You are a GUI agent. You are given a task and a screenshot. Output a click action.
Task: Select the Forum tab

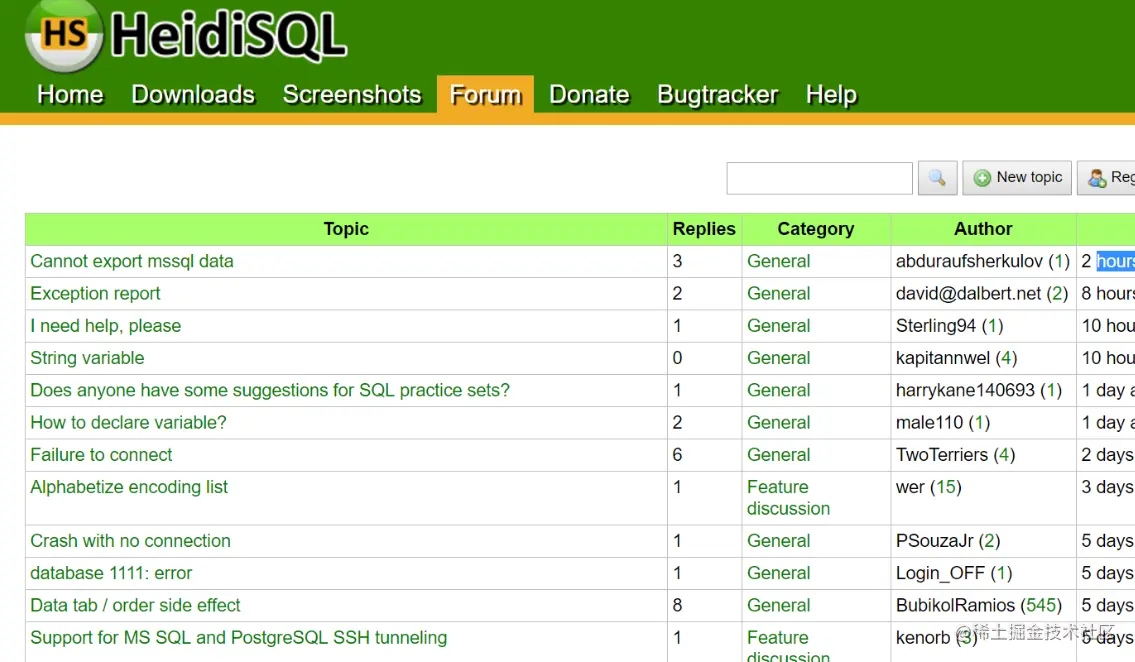(484, 94)
